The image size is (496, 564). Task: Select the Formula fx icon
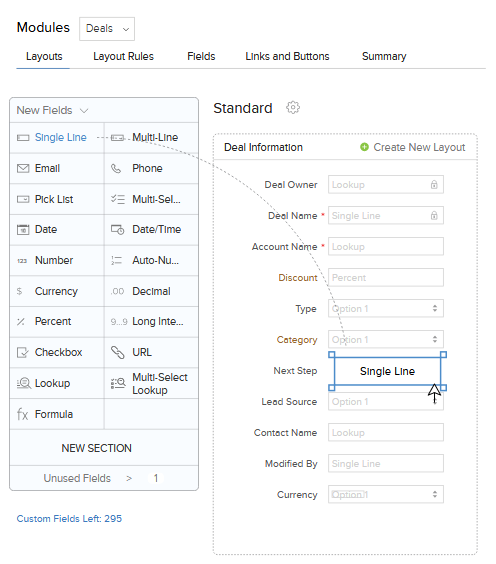click(22, 414)
